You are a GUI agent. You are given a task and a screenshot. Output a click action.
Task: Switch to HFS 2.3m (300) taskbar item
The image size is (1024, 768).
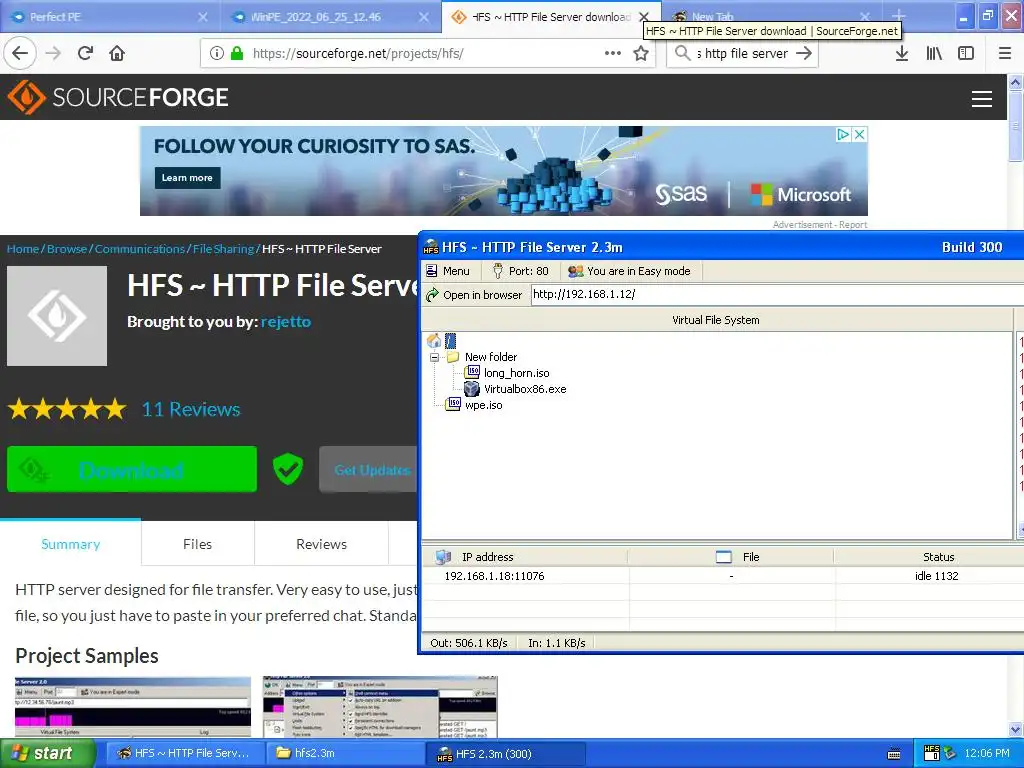(505, 754)
